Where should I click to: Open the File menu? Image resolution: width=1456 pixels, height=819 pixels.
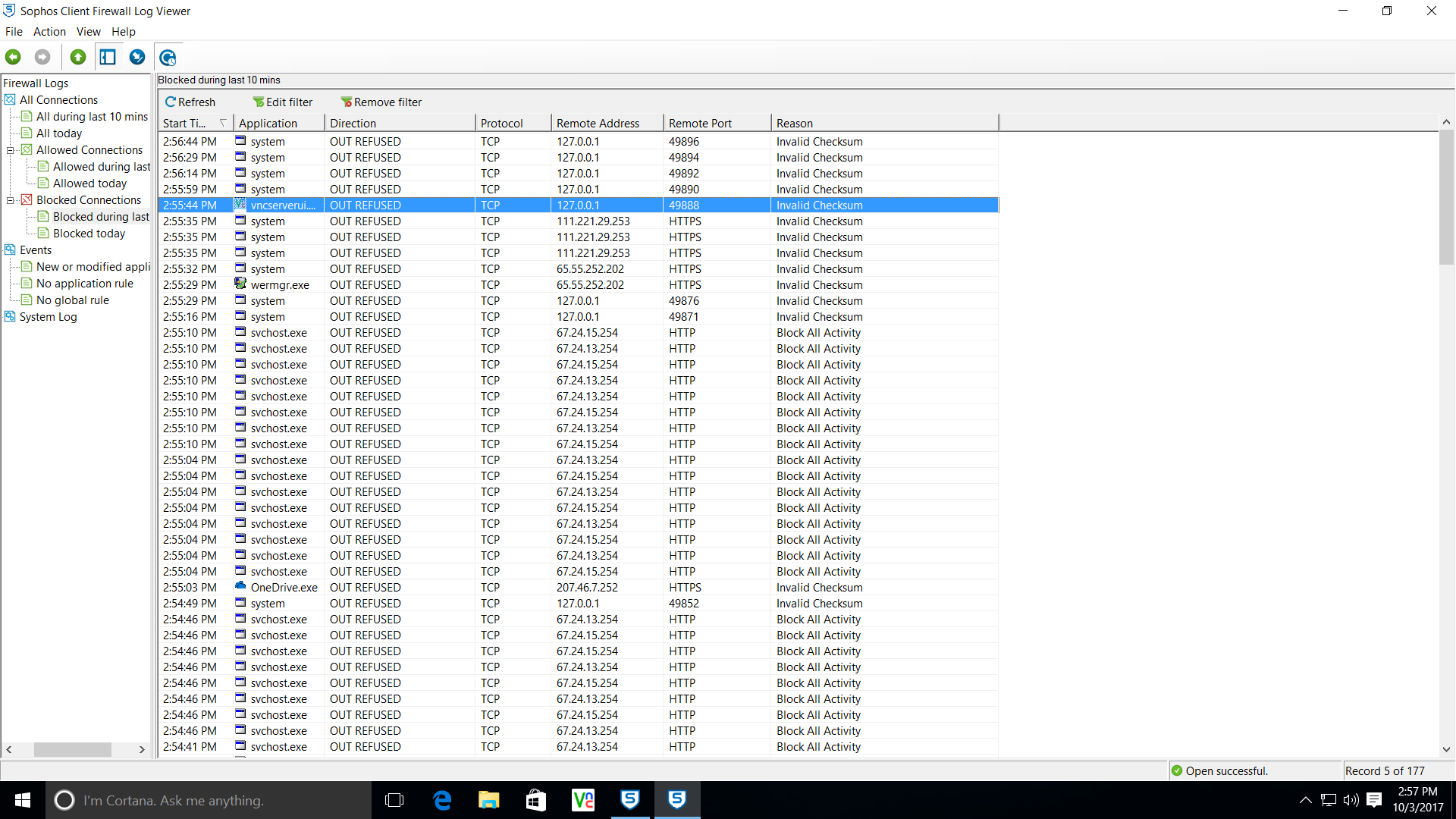click(14, 32)
